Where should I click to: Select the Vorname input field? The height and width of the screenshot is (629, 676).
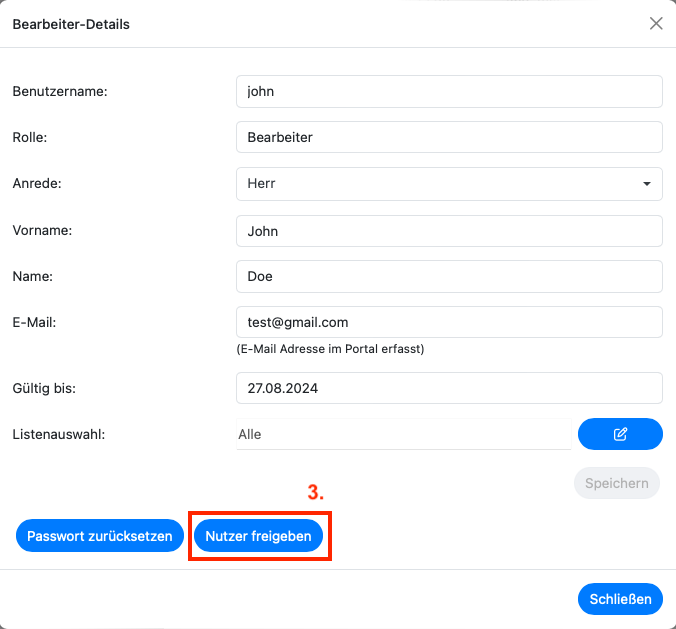point(449,231)
